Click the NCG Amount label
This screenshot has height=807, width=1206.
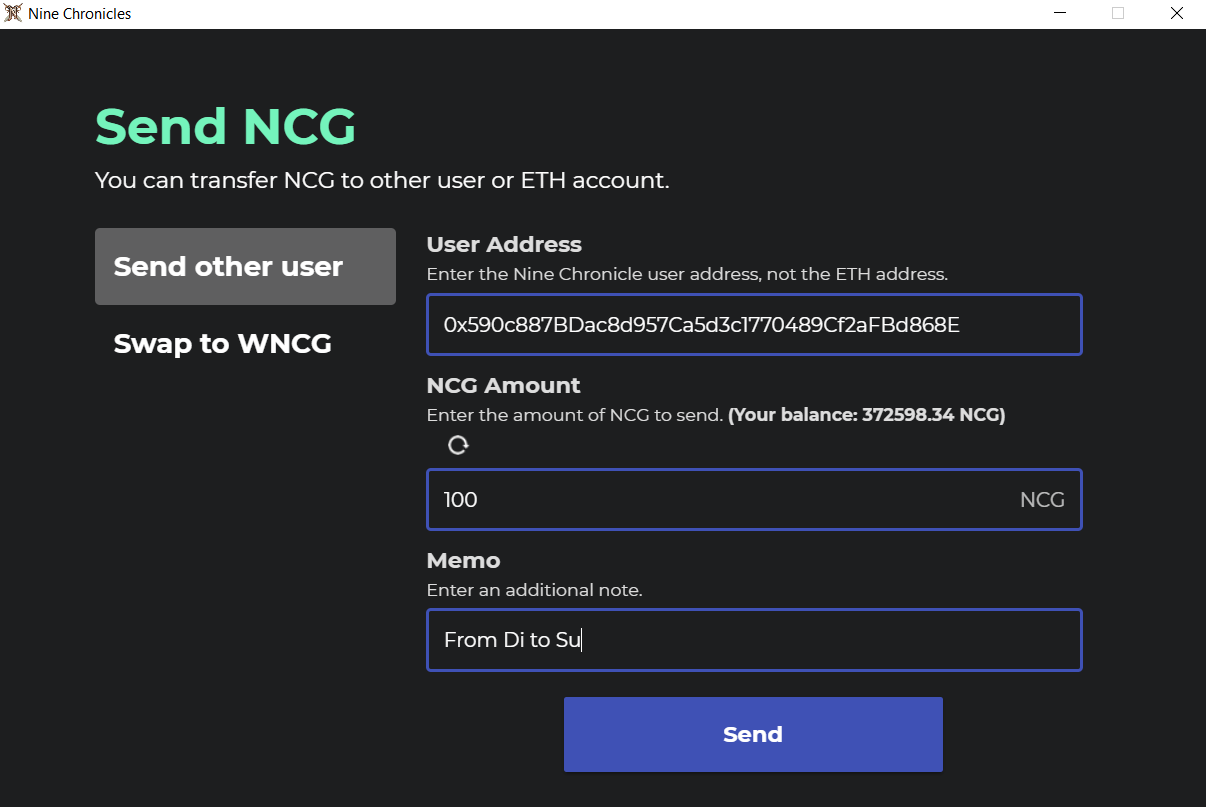(503, 386)
